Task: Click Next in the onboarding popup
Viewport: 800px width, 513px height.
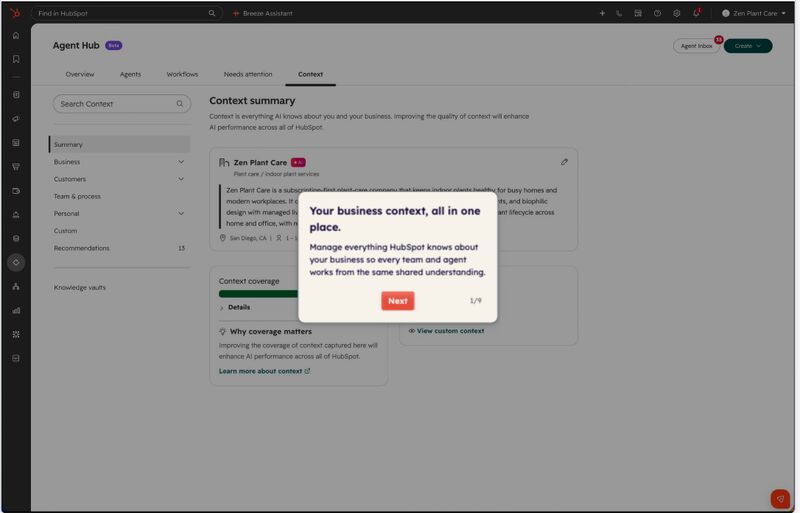Action: pos(397,301)
